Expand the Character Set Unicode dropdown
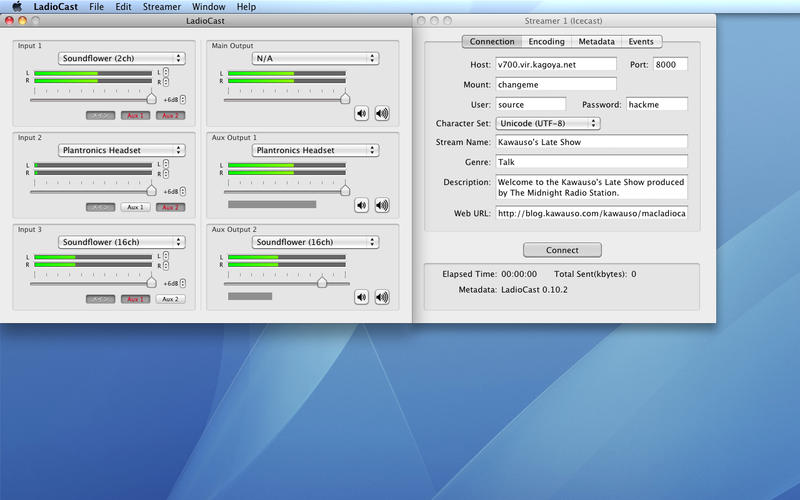This screenshot has height=500, width=800. coord(548,123)
